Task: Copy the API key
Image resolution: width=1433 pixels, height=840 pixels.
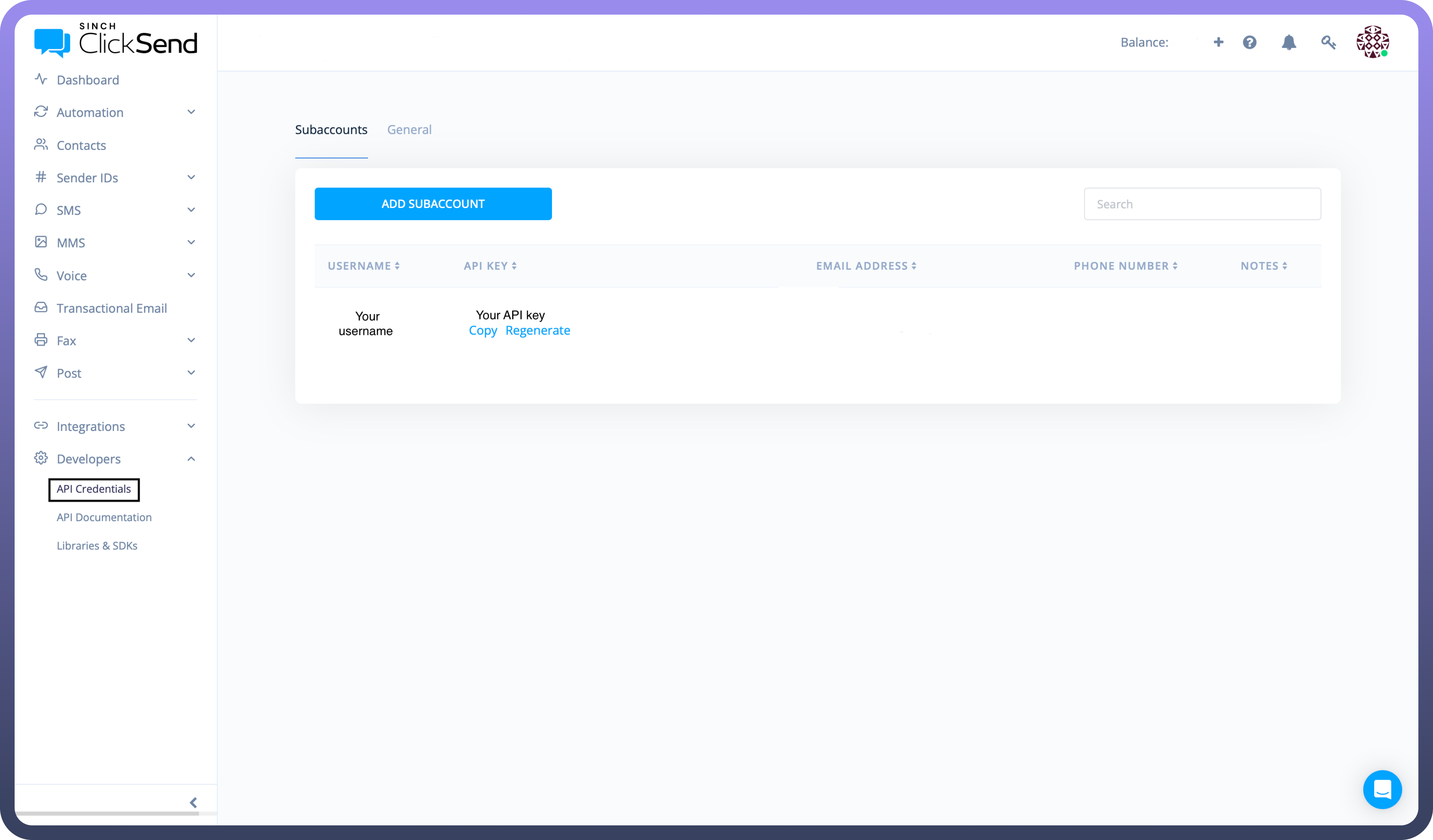Action: (483, 330)
